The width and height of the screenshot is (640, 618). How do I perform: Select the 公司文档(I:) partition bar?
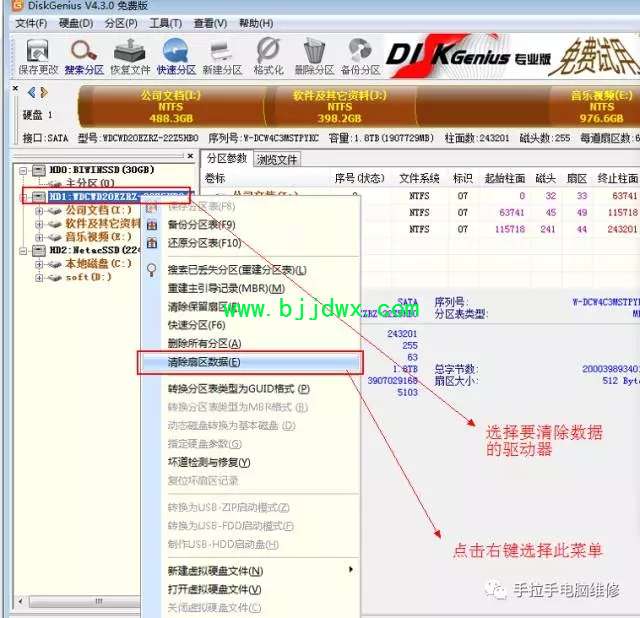coord(171,107)
